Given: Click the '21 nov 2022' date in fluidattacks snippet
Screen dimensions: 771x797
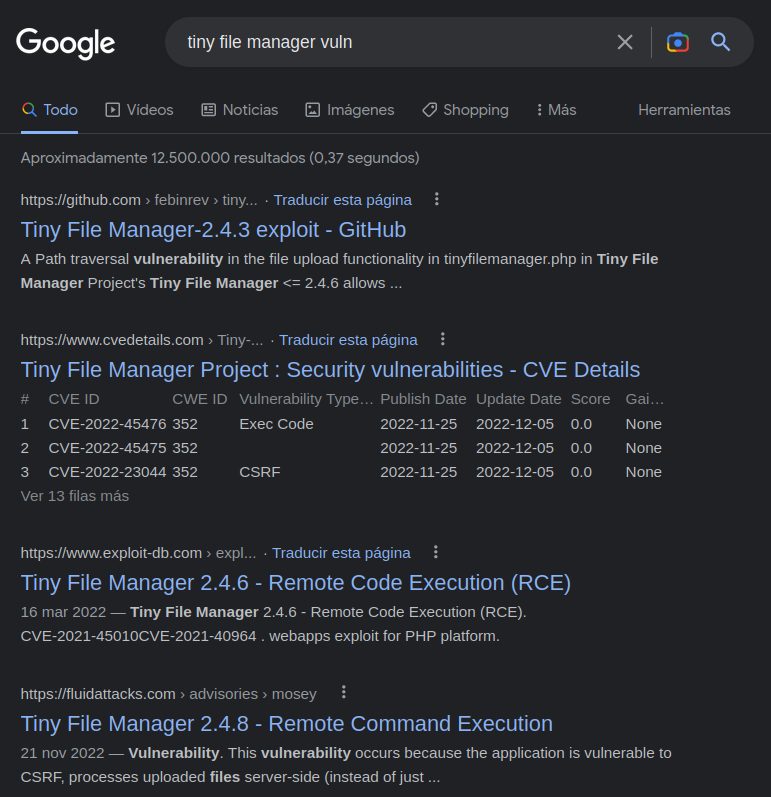Looking at the screenshot, I should pyautogui.click(x=63, y=753).
